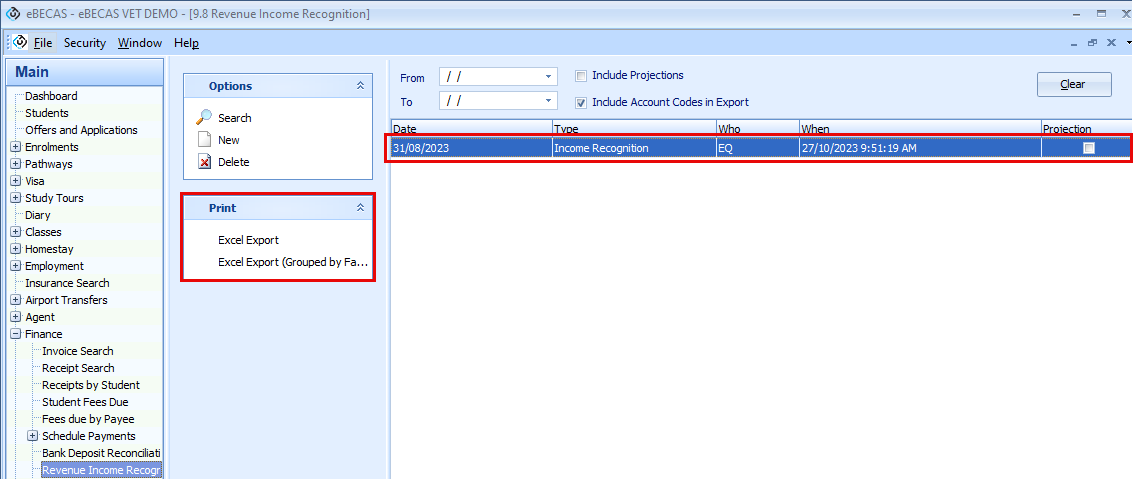
Task: Collapse the Print panel chevron
Action: click(360, 208)
